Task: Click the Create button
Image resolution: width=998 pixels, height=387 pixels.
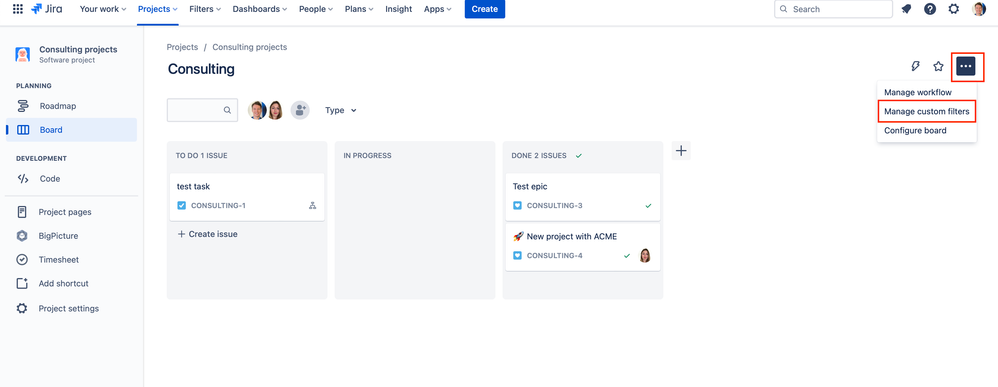Action: pos(484,9)
